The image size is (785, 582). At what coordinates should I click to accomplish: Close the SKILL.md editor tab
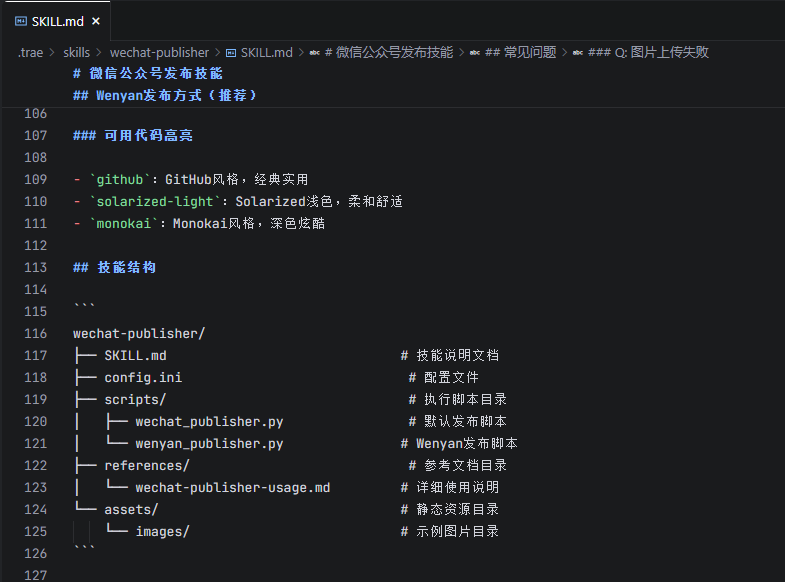(x=96, y=21)
